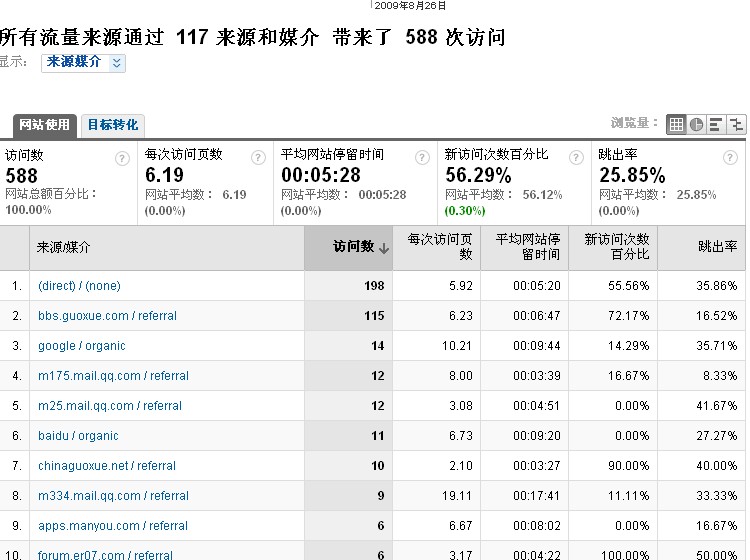The height and width of the screenshot is (560, 750).
Task: Switch to the pie chart view icon
Action: (x=696, y=124)
